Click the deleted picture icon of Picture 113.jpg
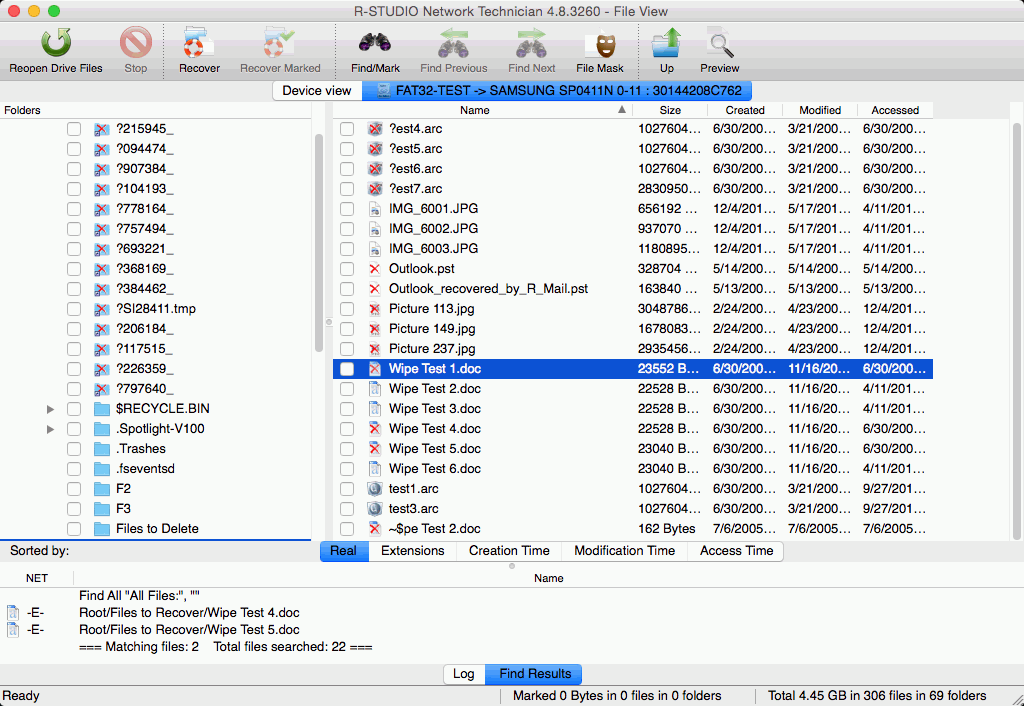 coord(375,309)
